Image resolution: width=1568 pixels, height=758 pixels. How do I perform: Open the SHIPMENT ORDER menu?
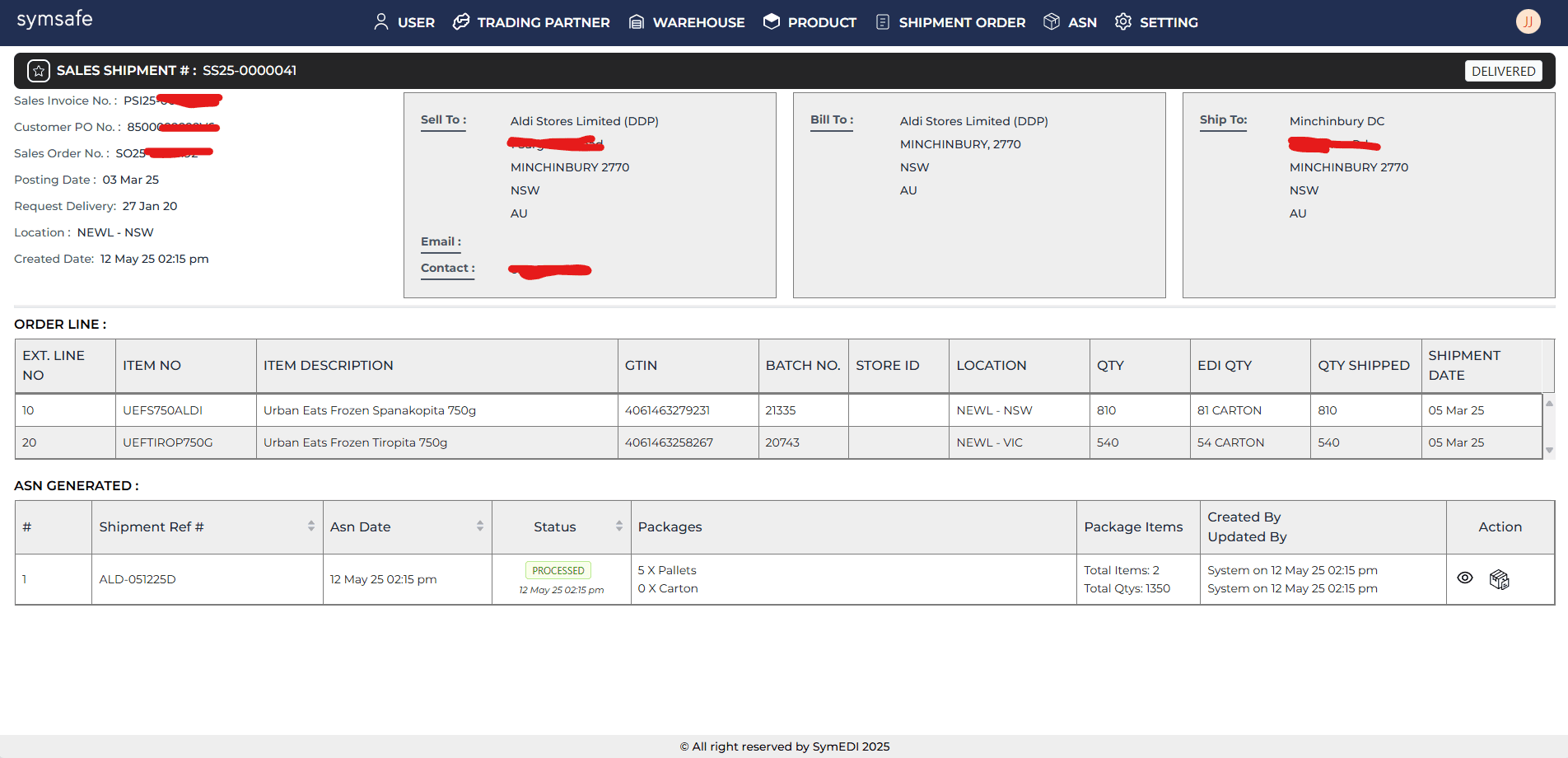[x=961, y=22]
